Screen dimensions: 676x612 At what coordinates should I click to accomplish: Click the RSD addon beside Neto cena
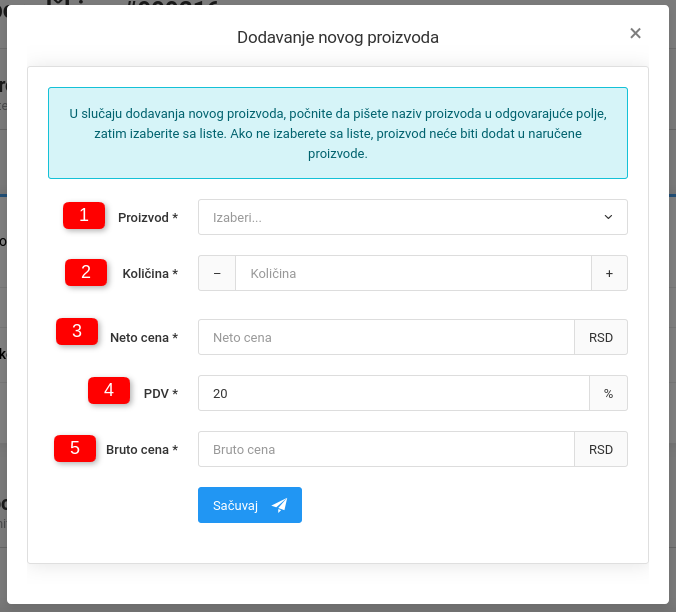(601, 338)
